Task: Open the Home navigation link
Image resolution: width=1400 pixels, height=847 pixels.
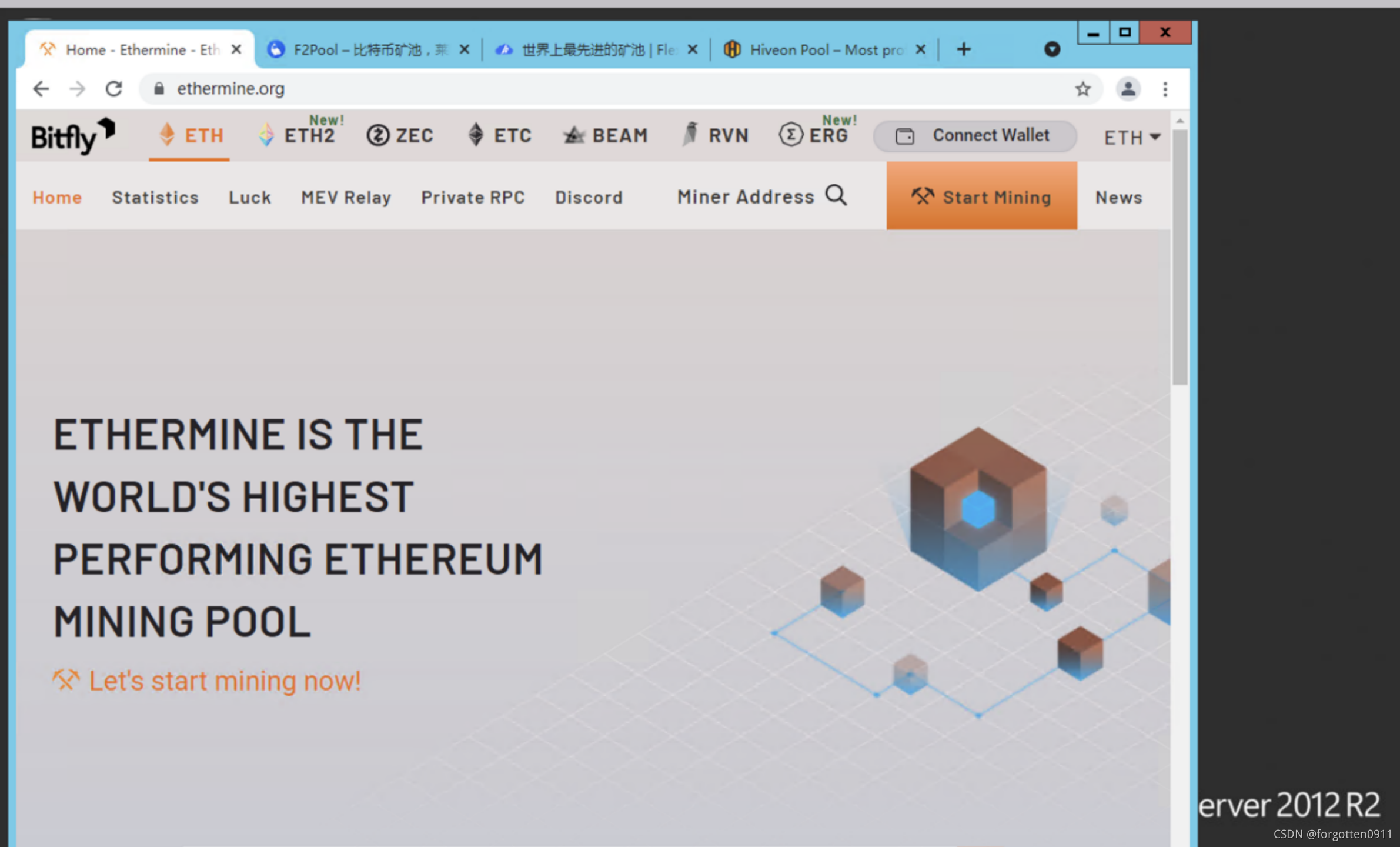Action: [x=57, y=197]
